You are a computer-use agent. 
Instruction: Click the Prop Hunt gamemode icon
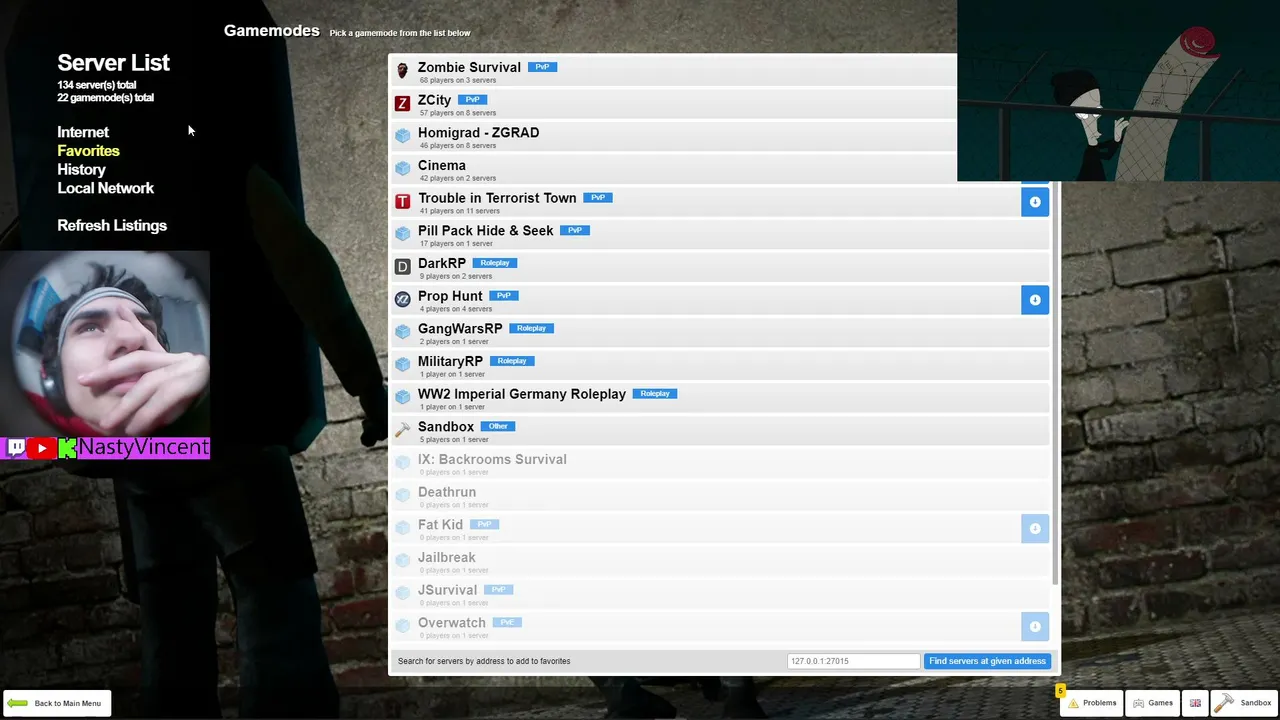click(402, 299)
